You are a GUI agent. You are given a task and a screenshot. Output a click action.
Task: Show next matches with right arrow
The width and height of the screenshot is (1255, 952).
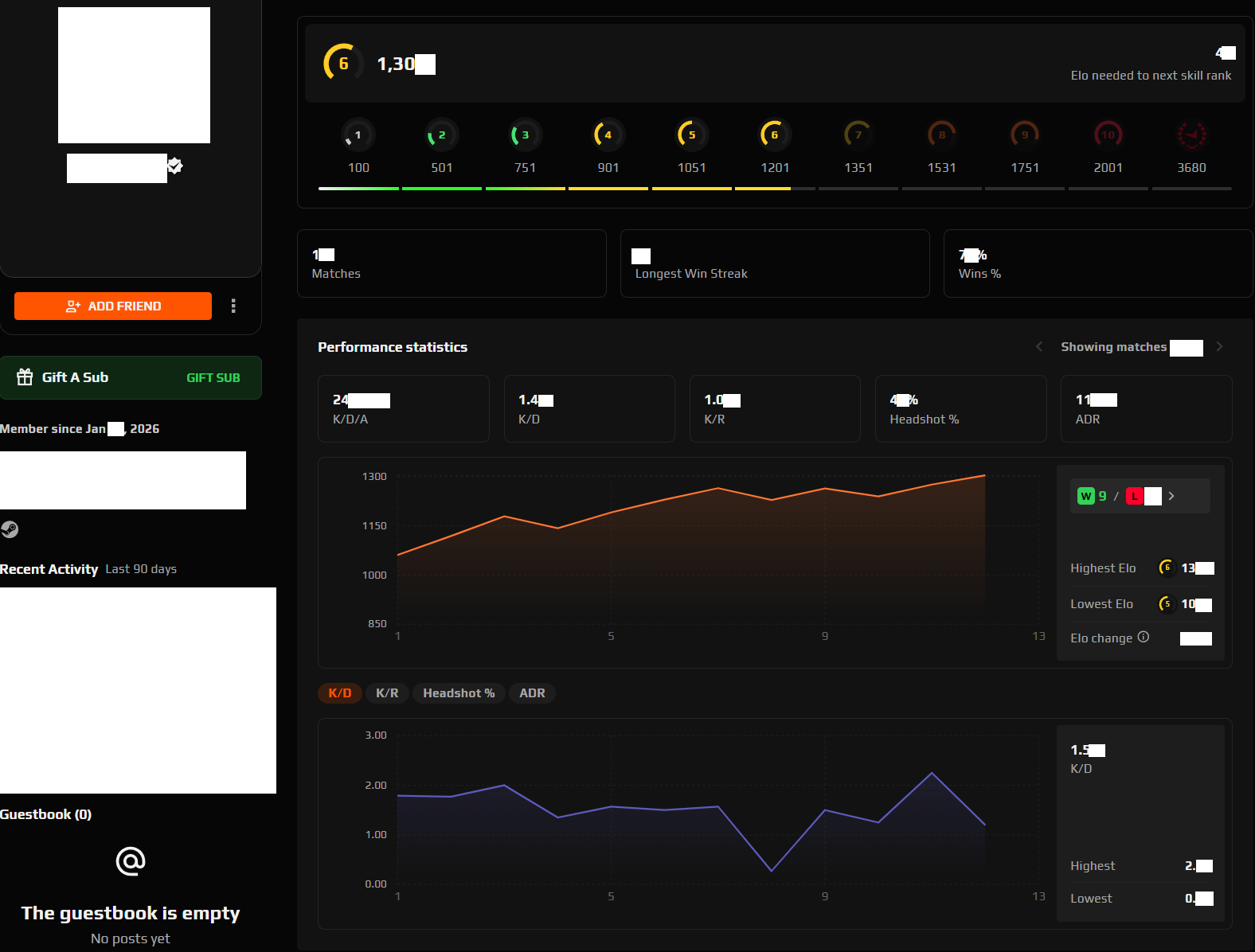tap(1219, 346)
